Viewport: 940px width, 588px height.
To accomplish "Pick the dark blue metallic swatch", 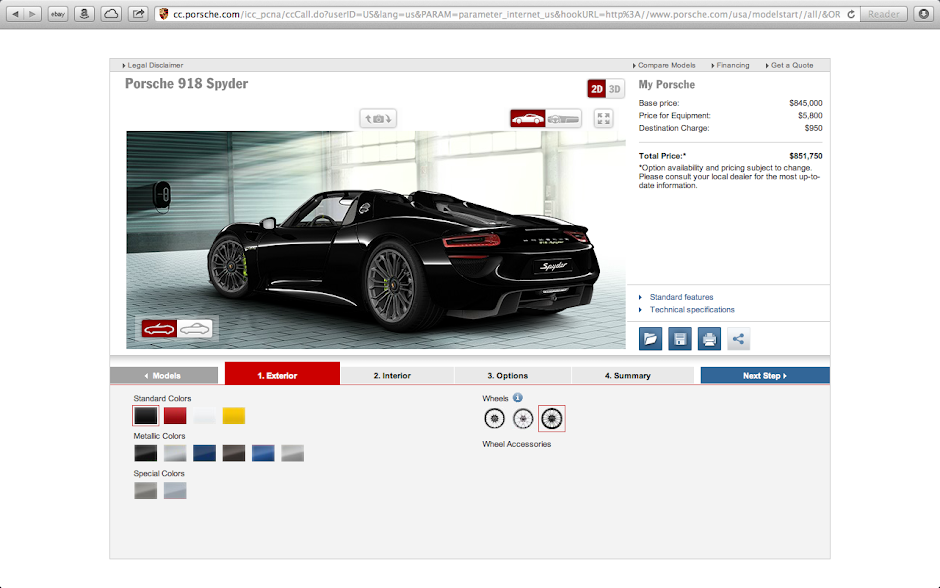I will (204, 453).
